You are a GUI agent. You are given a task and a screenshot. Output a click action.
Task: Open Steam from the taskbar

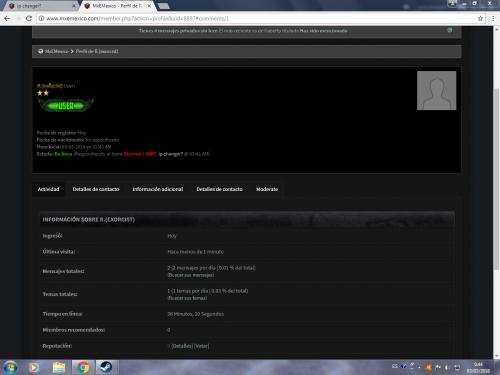106,367
